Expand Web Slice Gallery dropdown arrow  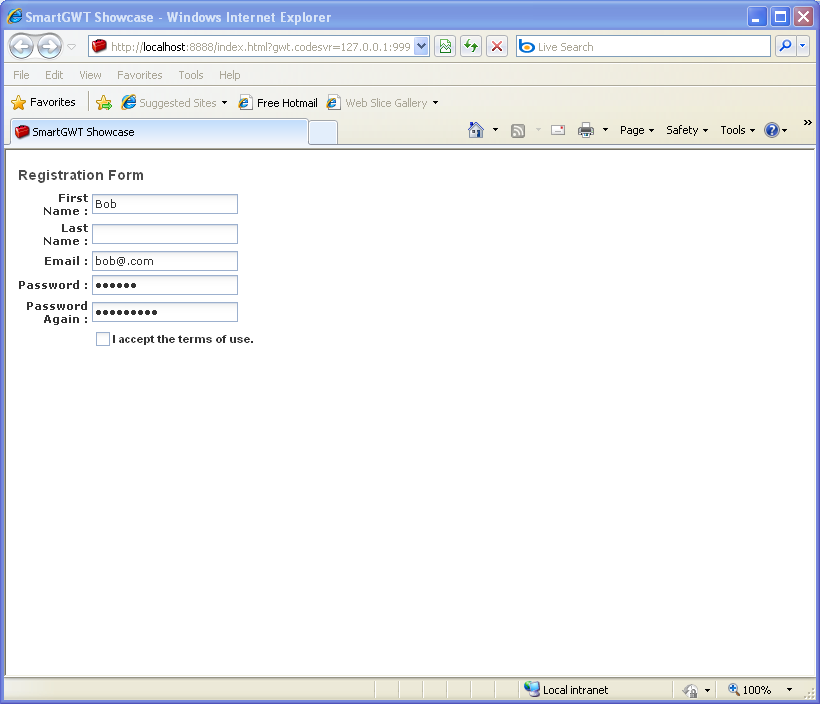coord(435,103)
